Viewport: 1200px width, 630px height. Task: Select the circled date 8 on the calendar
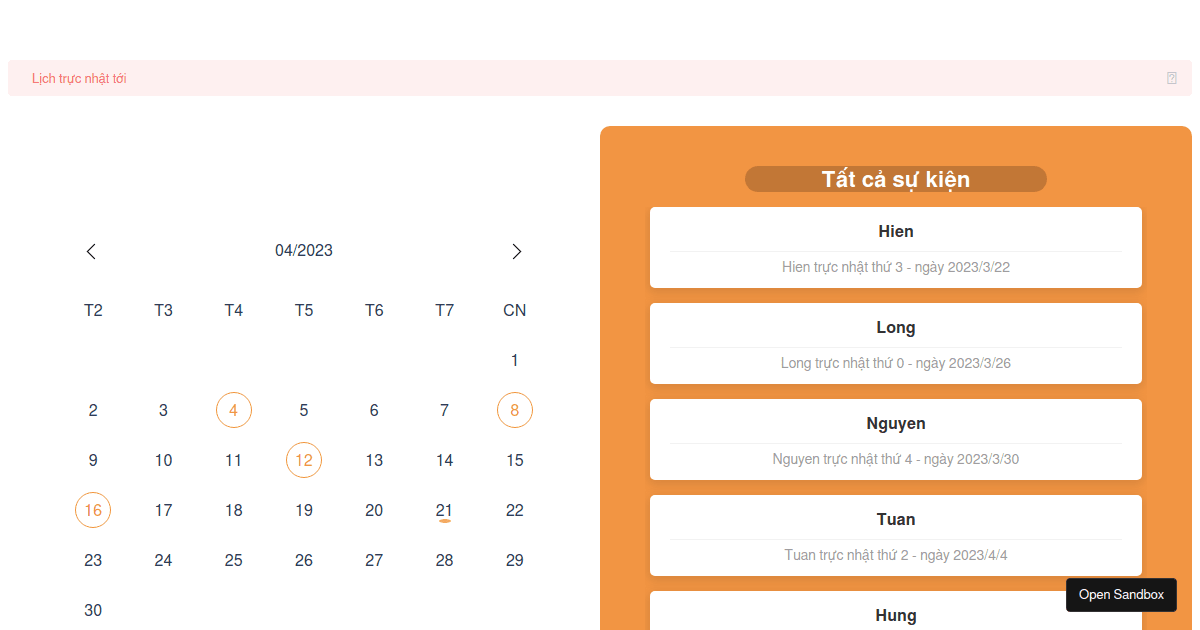(514, 410)
